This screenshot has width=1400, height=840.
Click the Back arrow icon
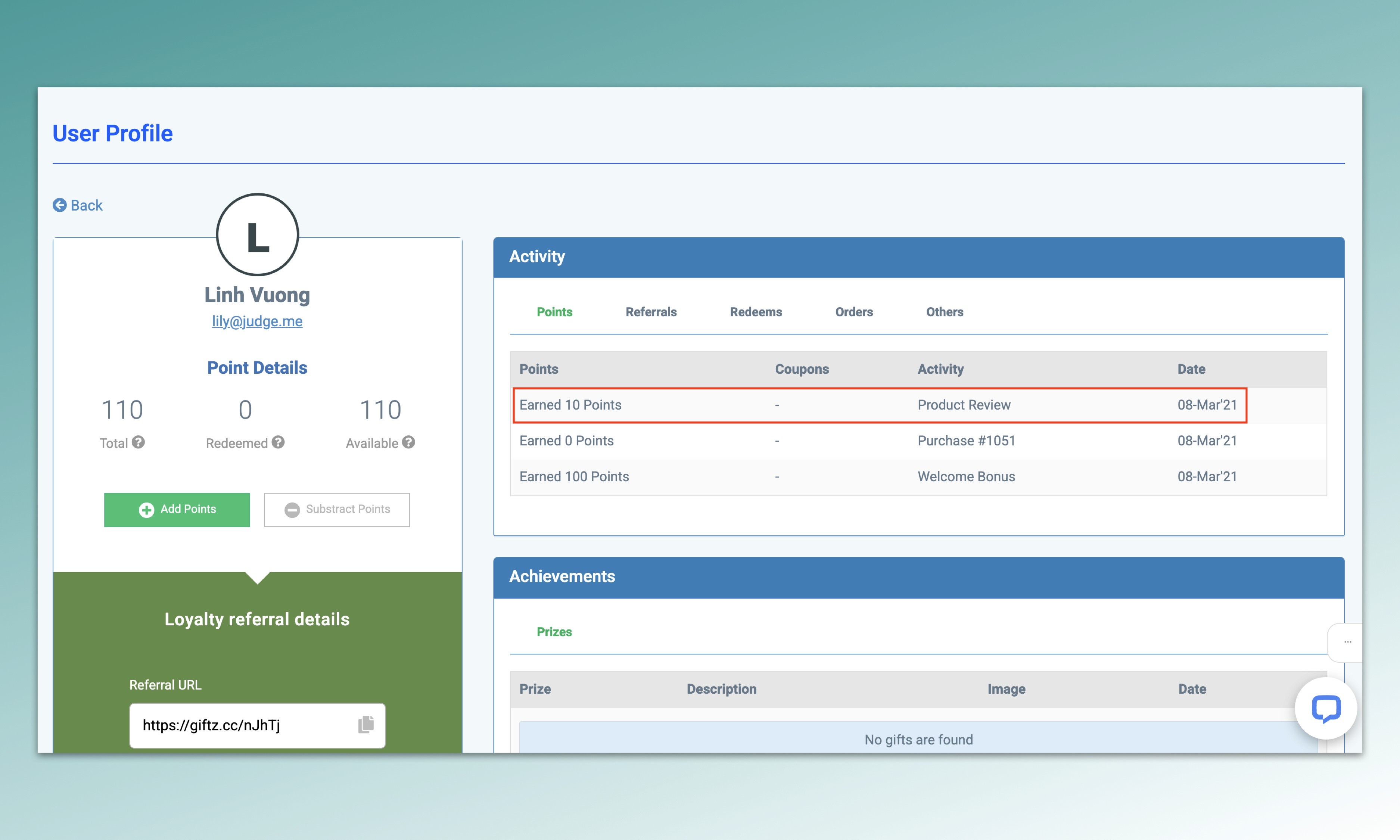point(59,205)
